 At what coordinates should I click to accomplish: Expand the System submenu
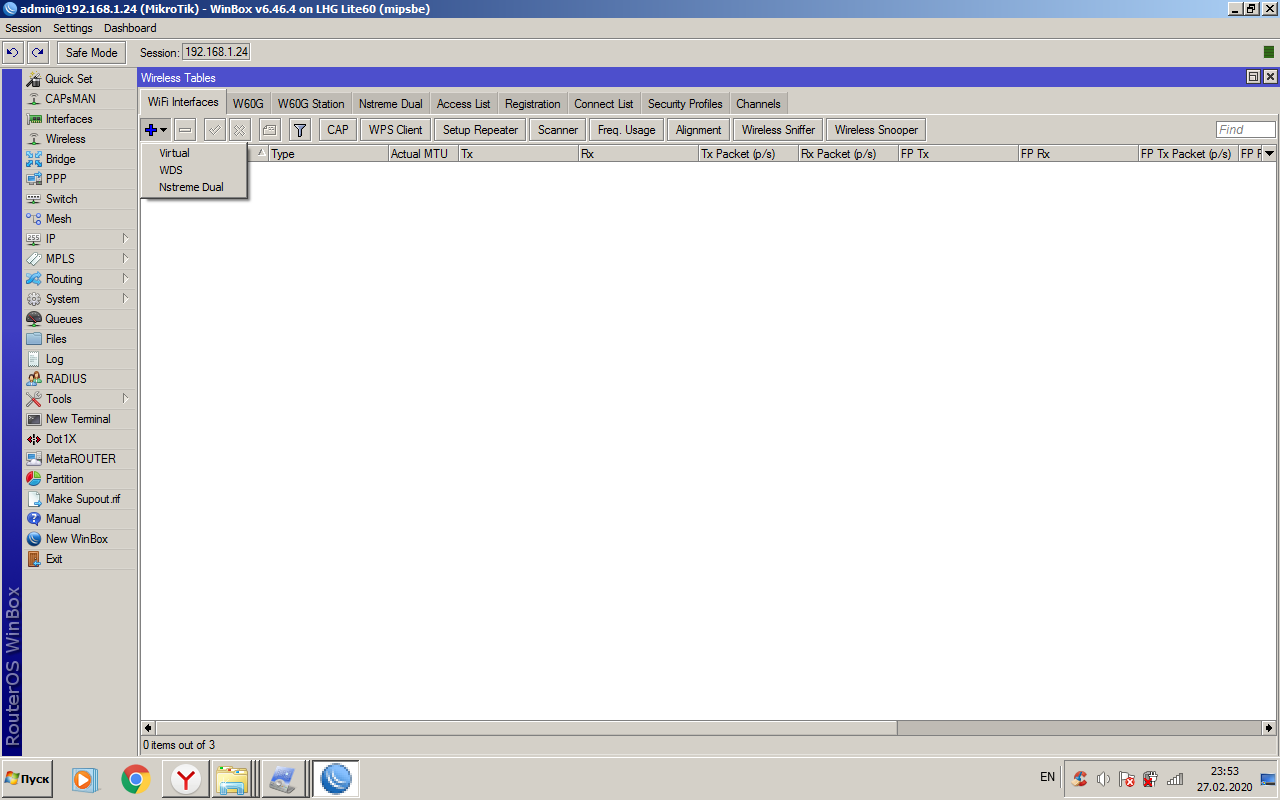[79, 299]
